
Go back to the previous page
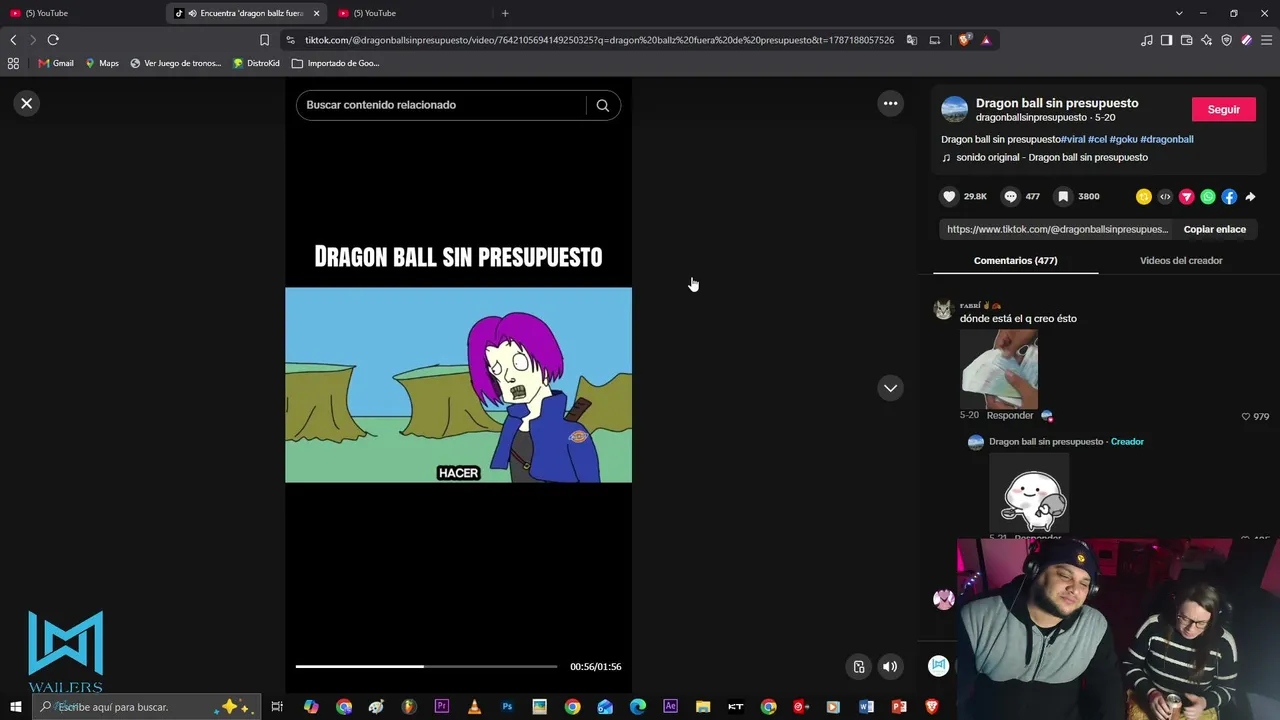[13, 40]
